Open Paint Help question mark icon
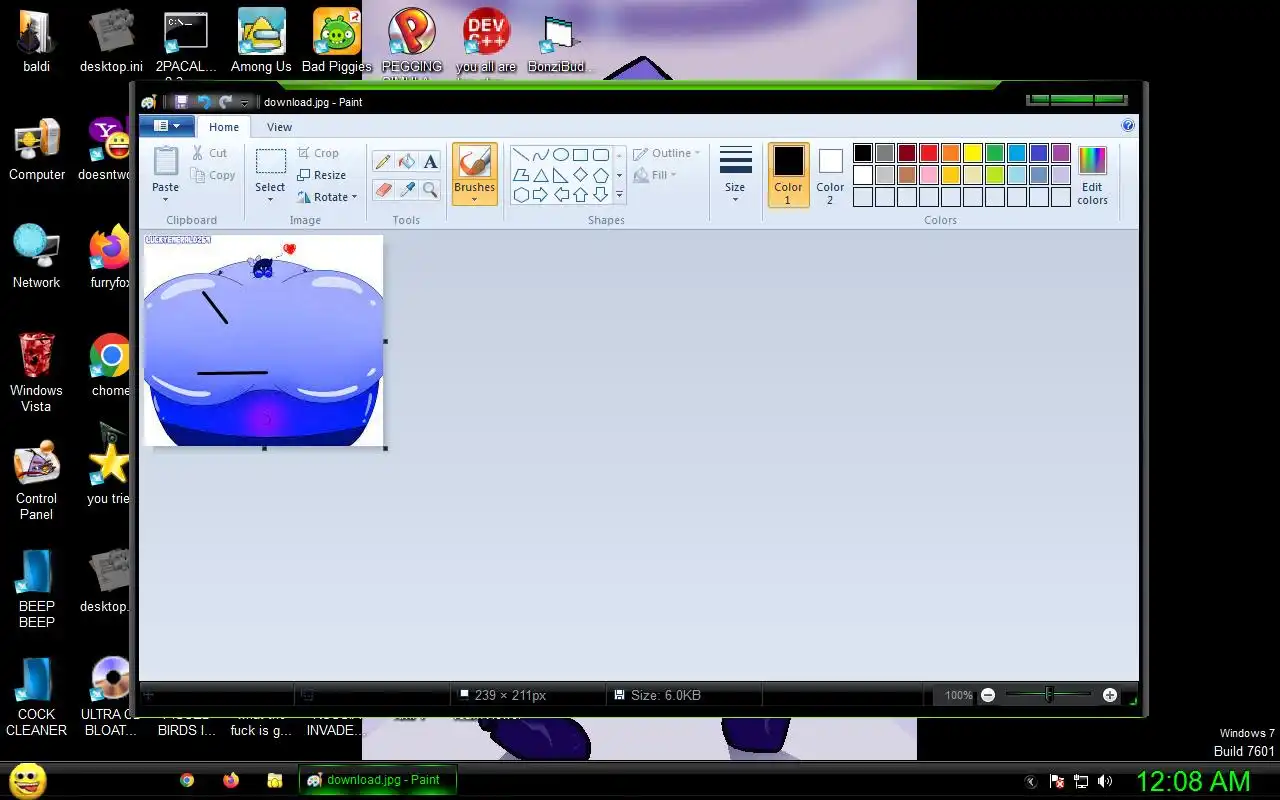The width and height of the screenshot is (1280, 800). (x=1128, y=126)
